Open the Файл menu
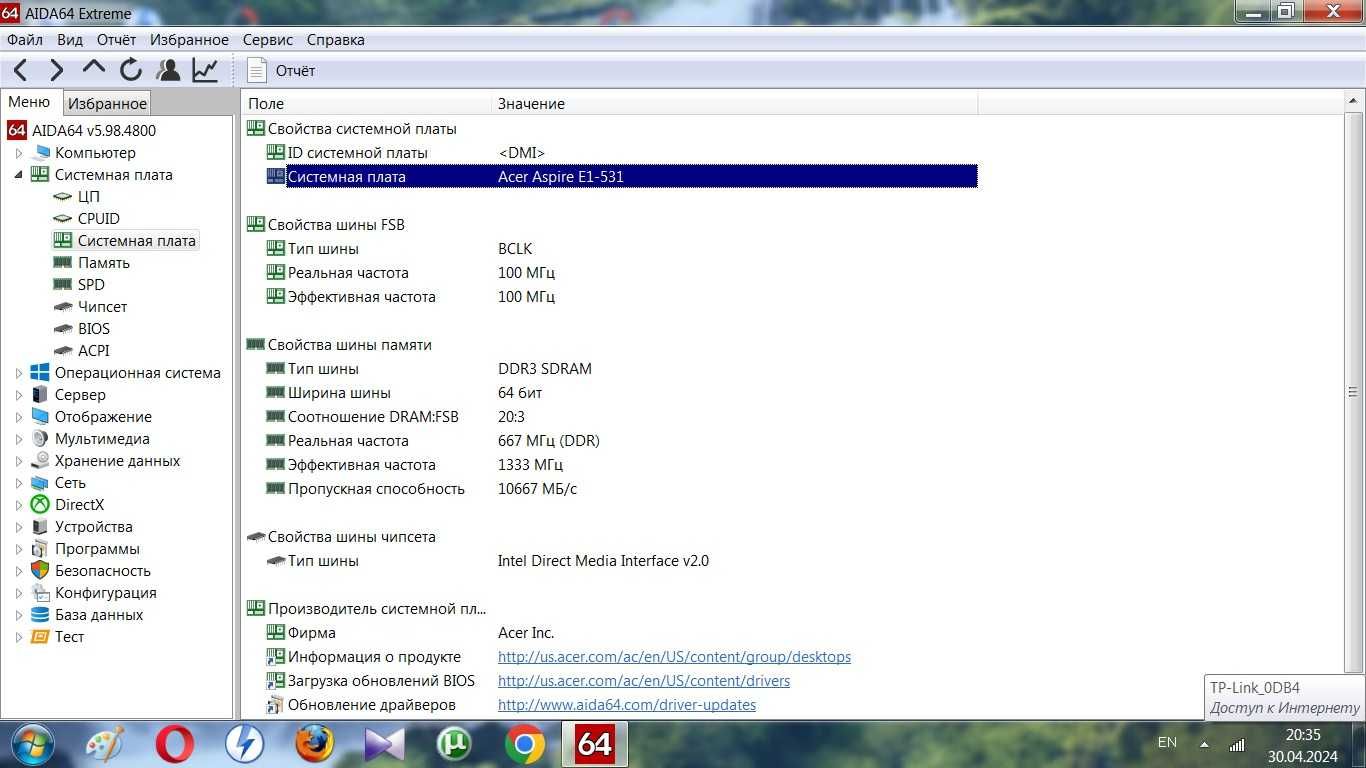Screen dimensions: 1366x768 tap(25, 40)
